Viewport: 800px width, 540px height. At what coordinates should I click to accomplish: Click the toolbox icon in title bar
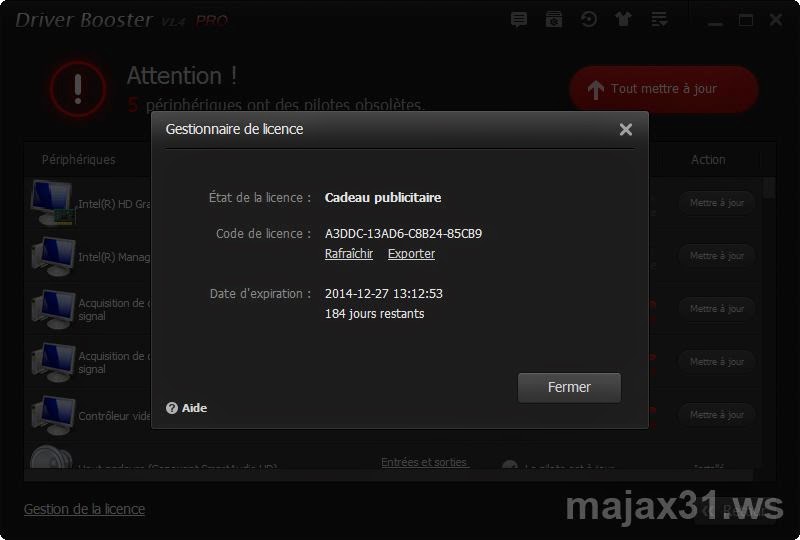[x=554, y=19]
